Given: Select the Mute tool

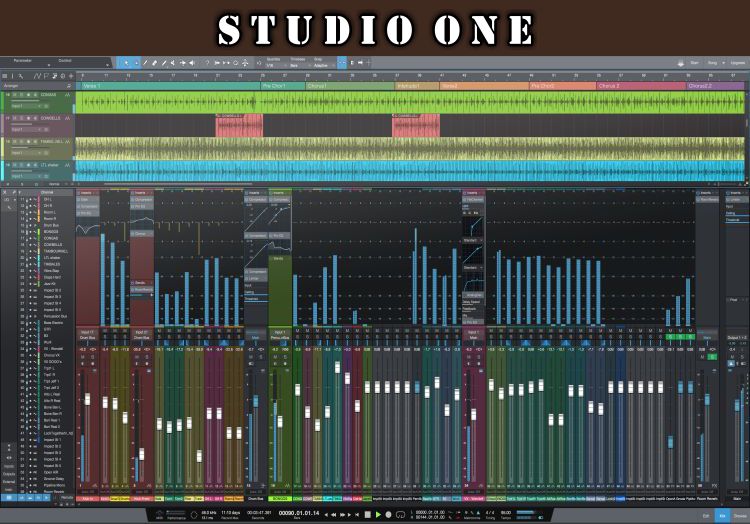Looking at the screenshot, I should [173, 63].
